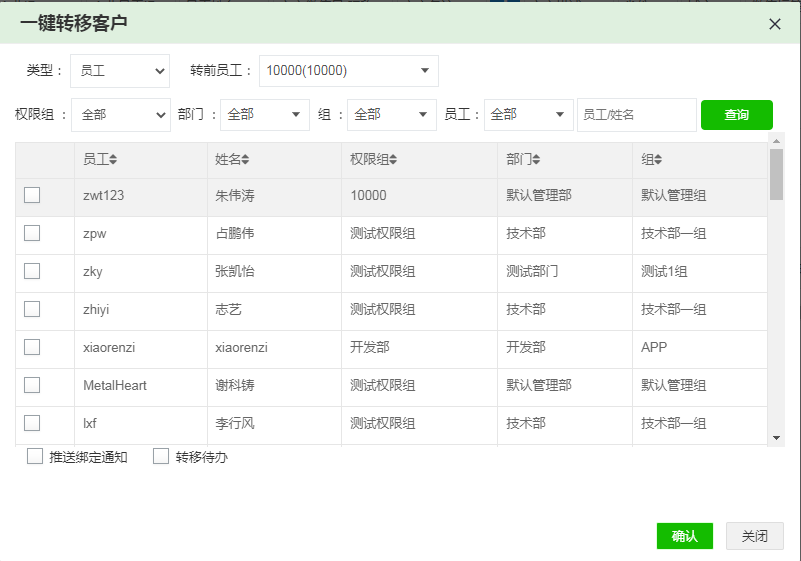Sort table by 部门 column

tap(524, 160)
